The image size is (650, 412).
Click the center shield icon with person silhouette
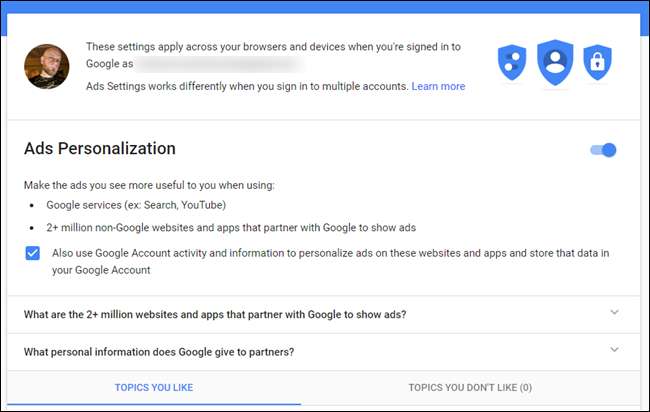click(555, 62)
